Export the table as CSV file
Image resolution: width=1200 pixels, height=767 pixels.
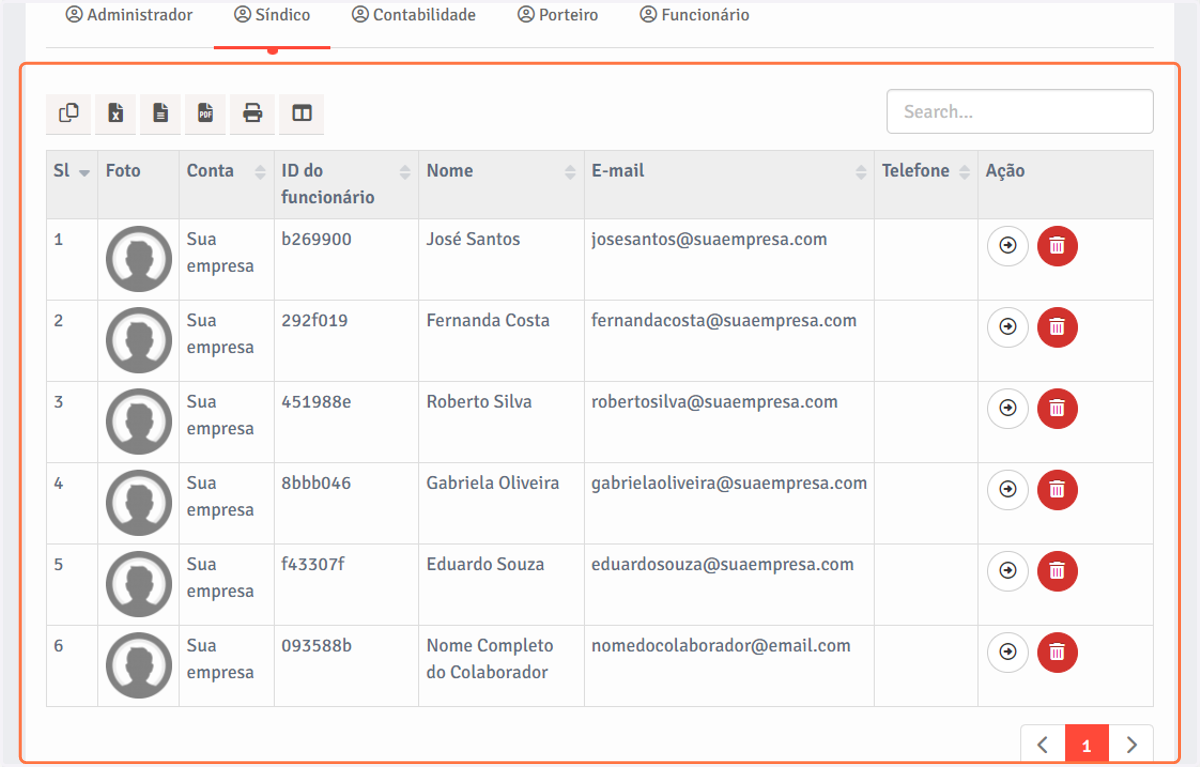coord(160,114)
